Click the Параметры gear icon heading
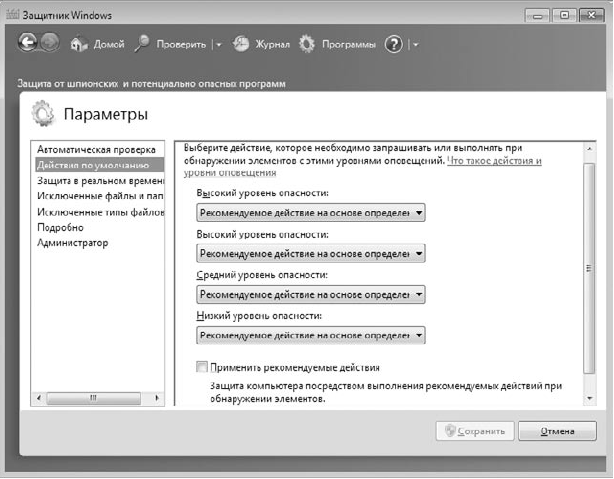The image size is (614, 479). 43,114
